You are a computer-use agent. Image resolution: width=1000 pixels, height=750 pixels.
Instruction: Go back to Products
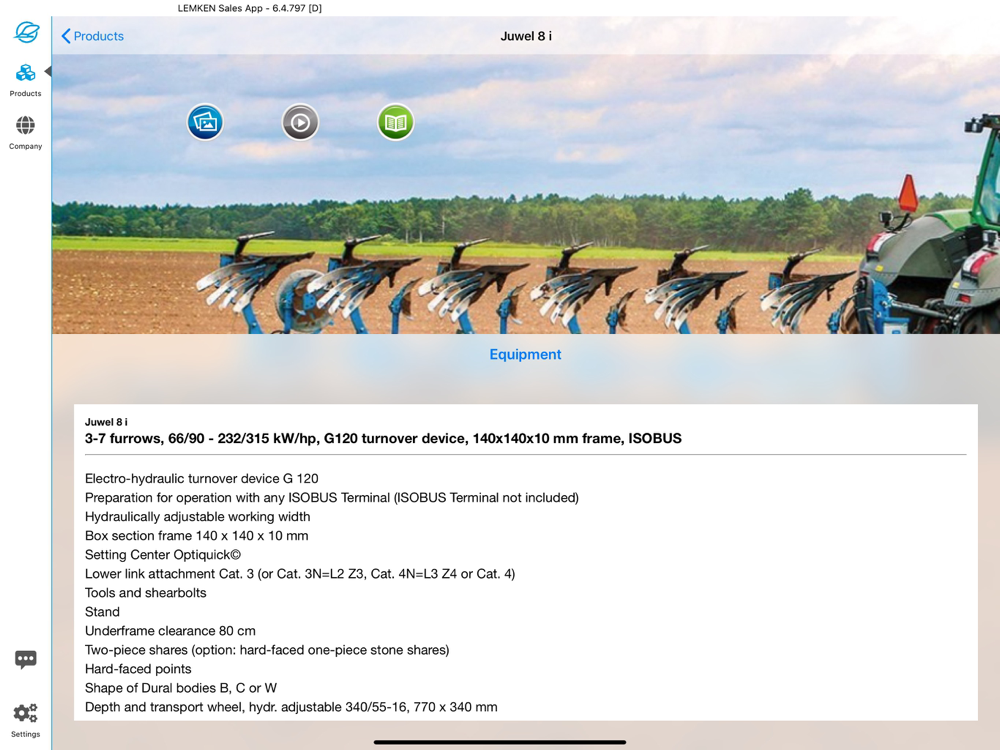92,36
